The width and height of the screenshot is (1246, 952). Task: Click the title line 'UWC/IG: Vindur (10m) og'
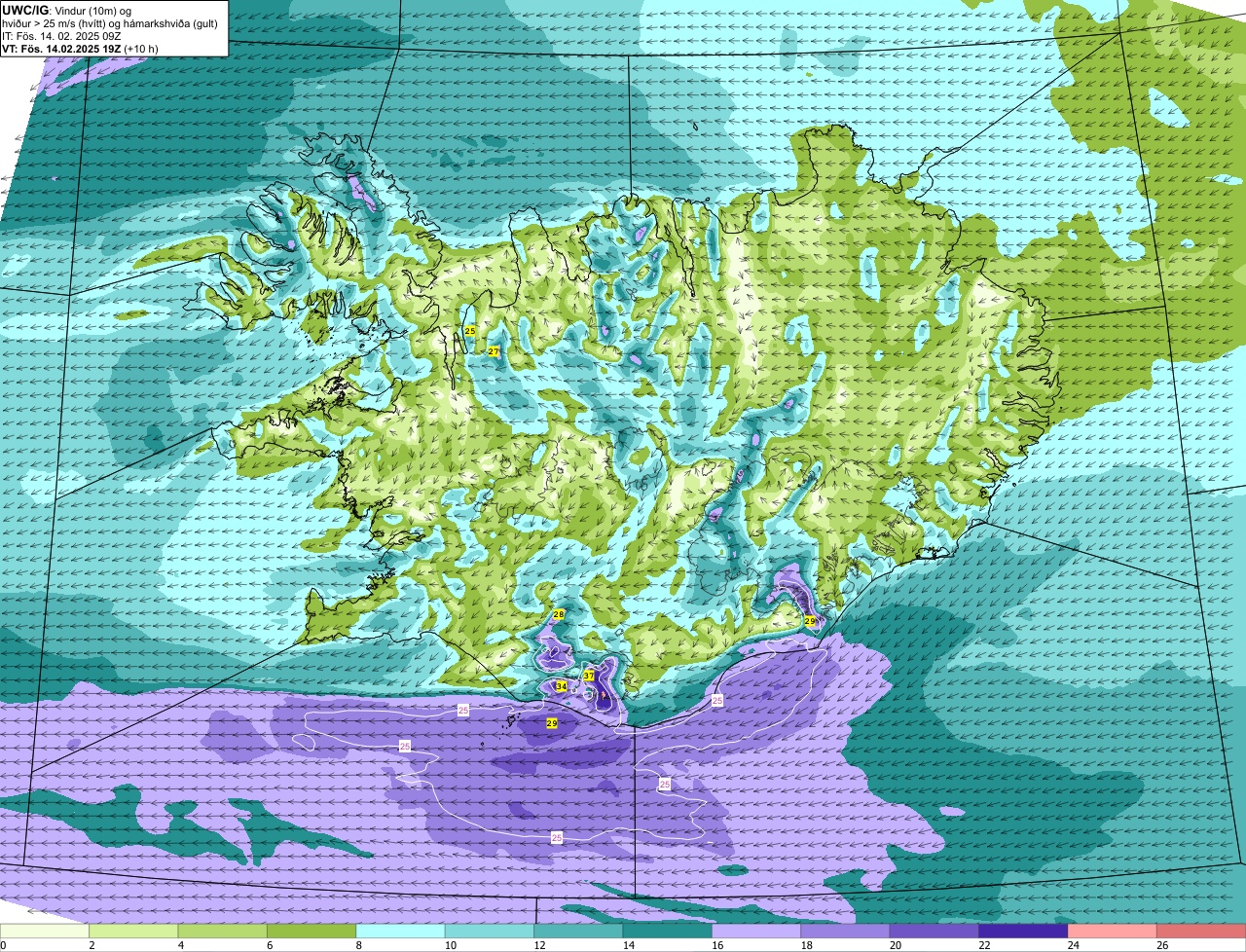(x=65, y=10)
